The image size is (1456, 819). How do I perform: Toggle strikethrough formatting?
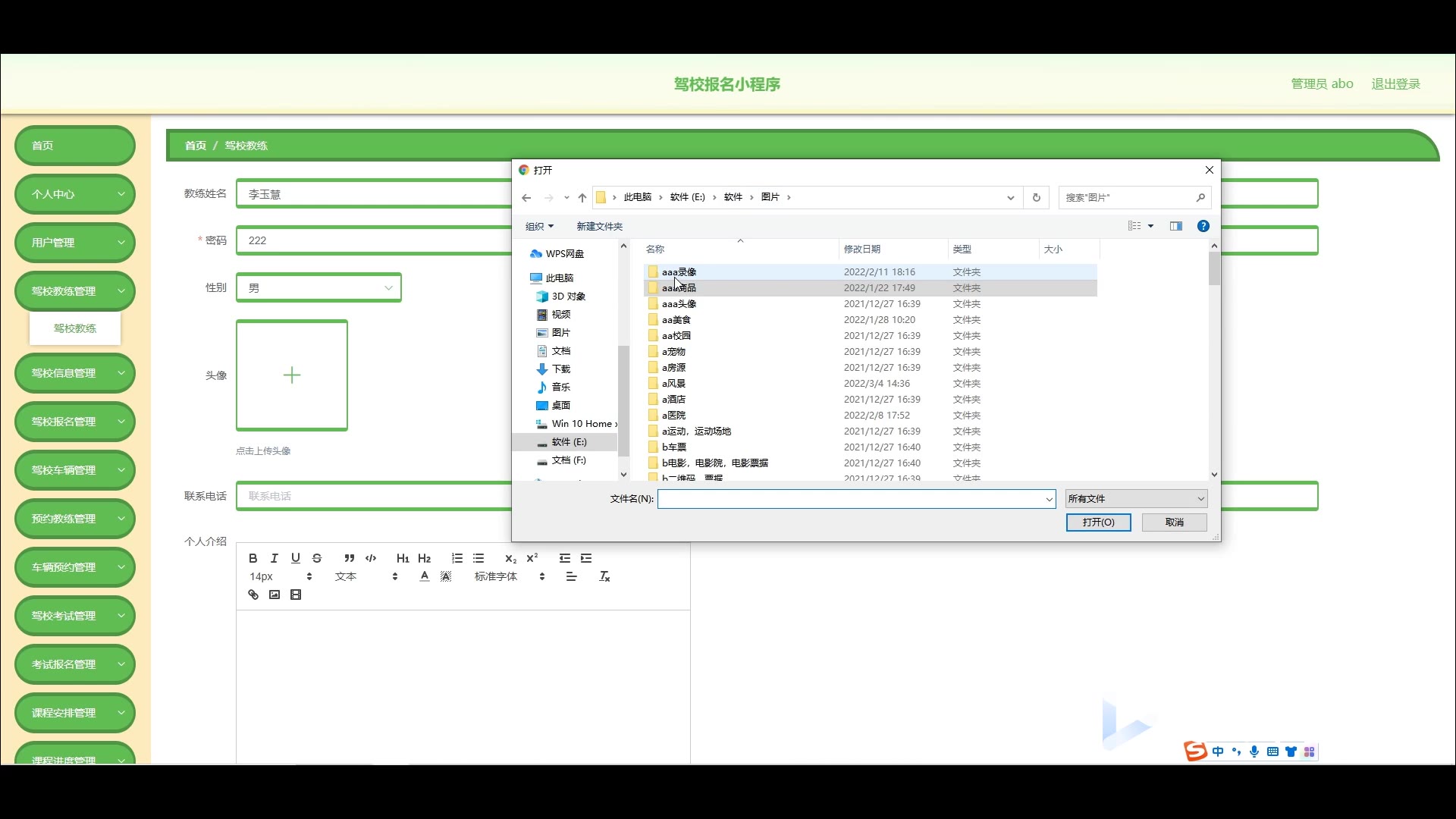pos(317,558)
